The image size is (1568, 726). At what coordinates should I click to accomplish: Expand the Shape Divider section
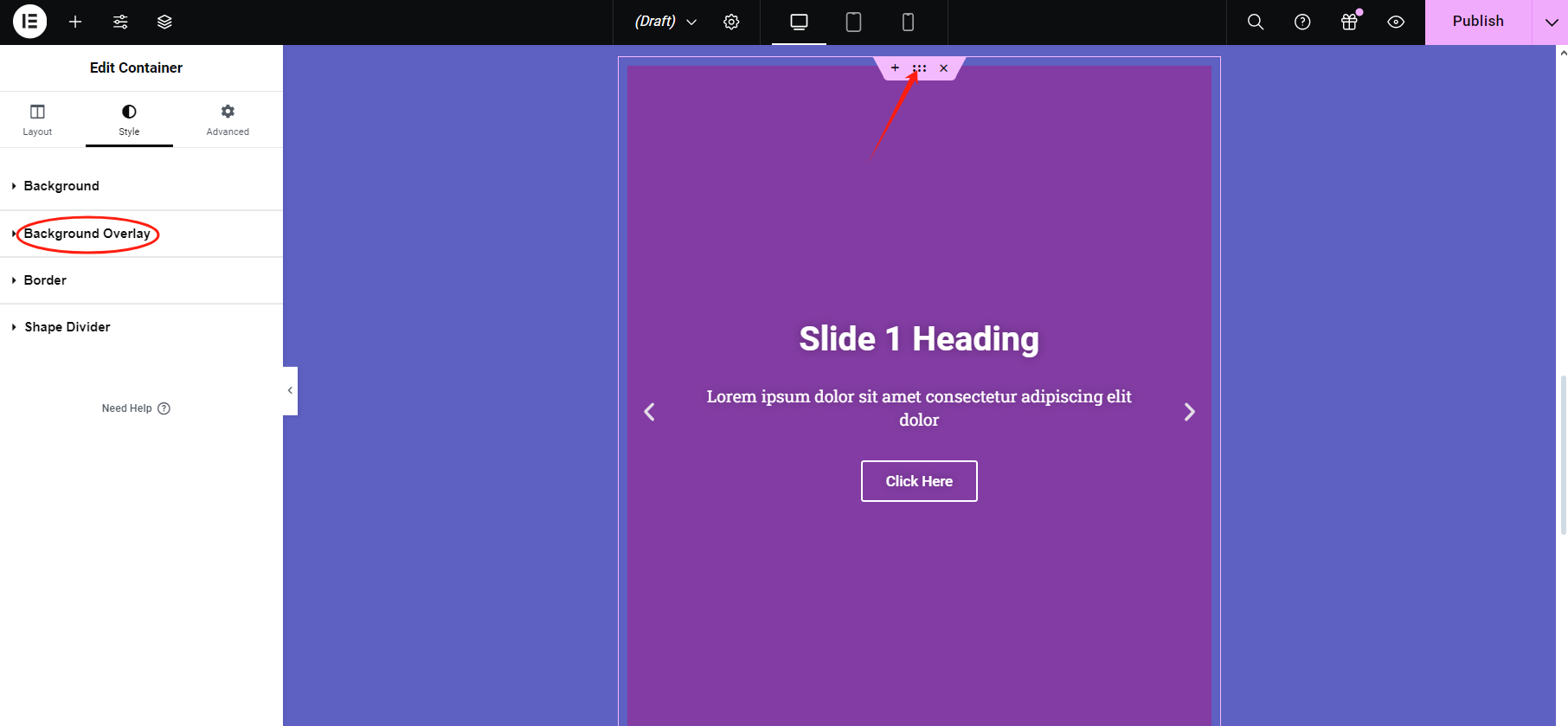coord(141,327)
